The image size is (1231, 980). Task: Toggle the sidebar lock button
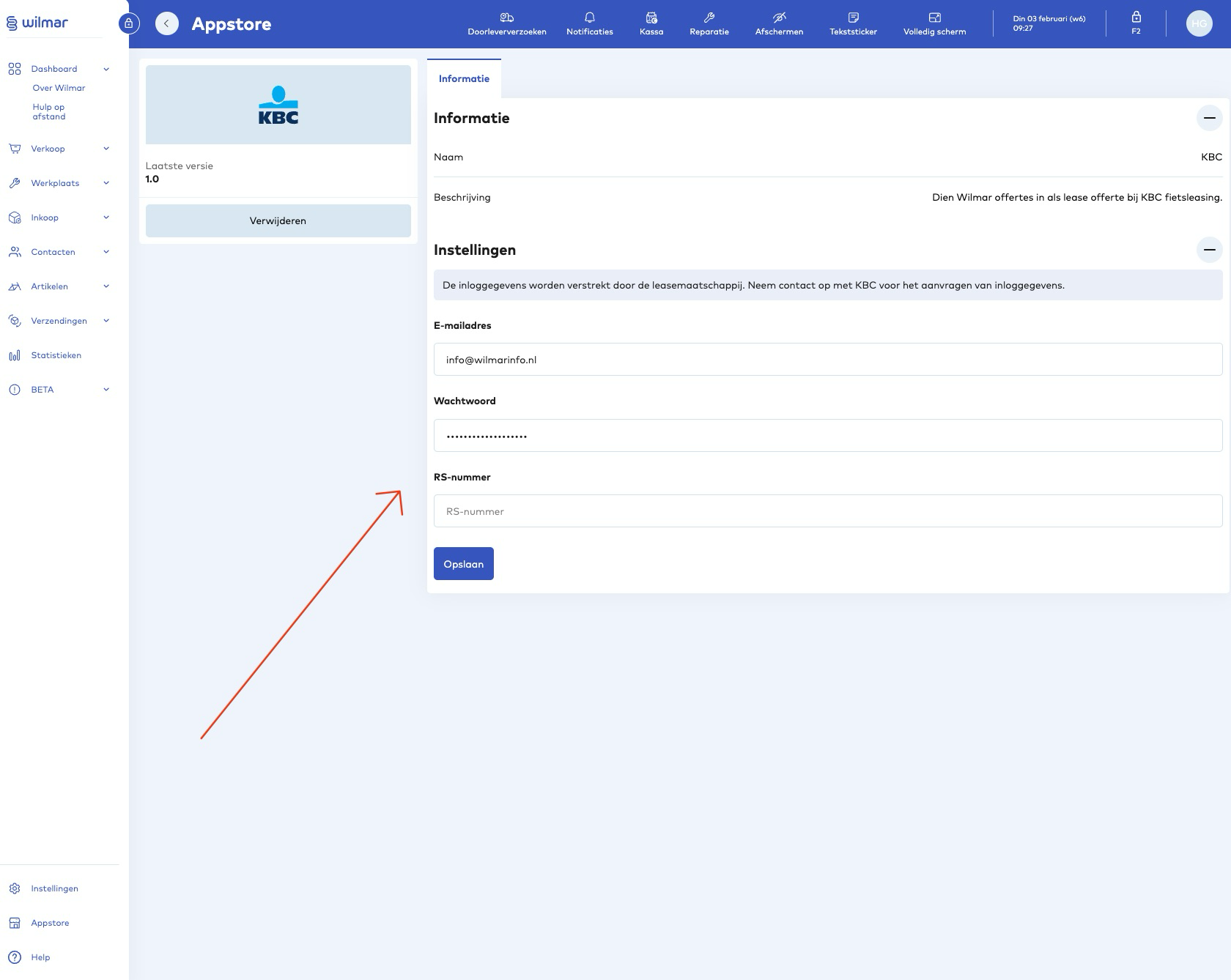(128, 23)
